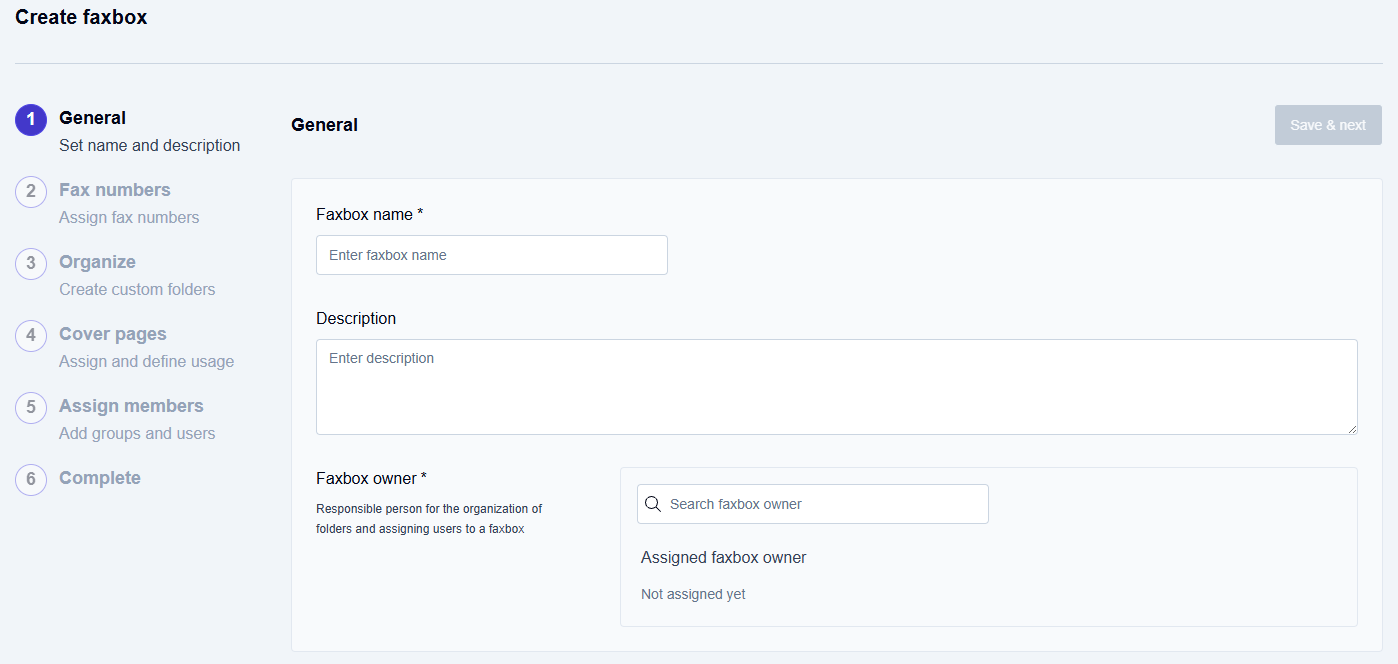This screenshot has height=664, width=1398.
Task: Click the step 4 number circle
Action: (x=31, y=335)
